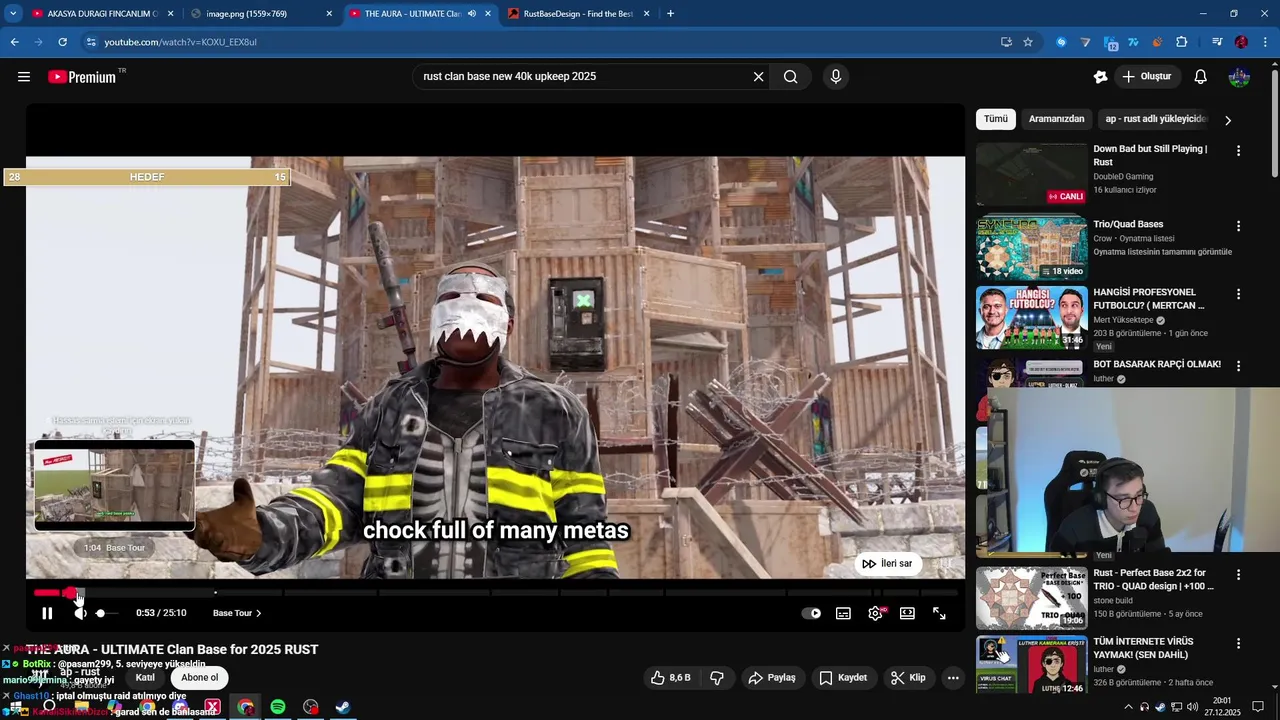Open options menu for TÜM İNTERNETE VİRÜS video
Viewport: 1280px width, 720px height.
pyautogui.click(x=1238, y=644)
